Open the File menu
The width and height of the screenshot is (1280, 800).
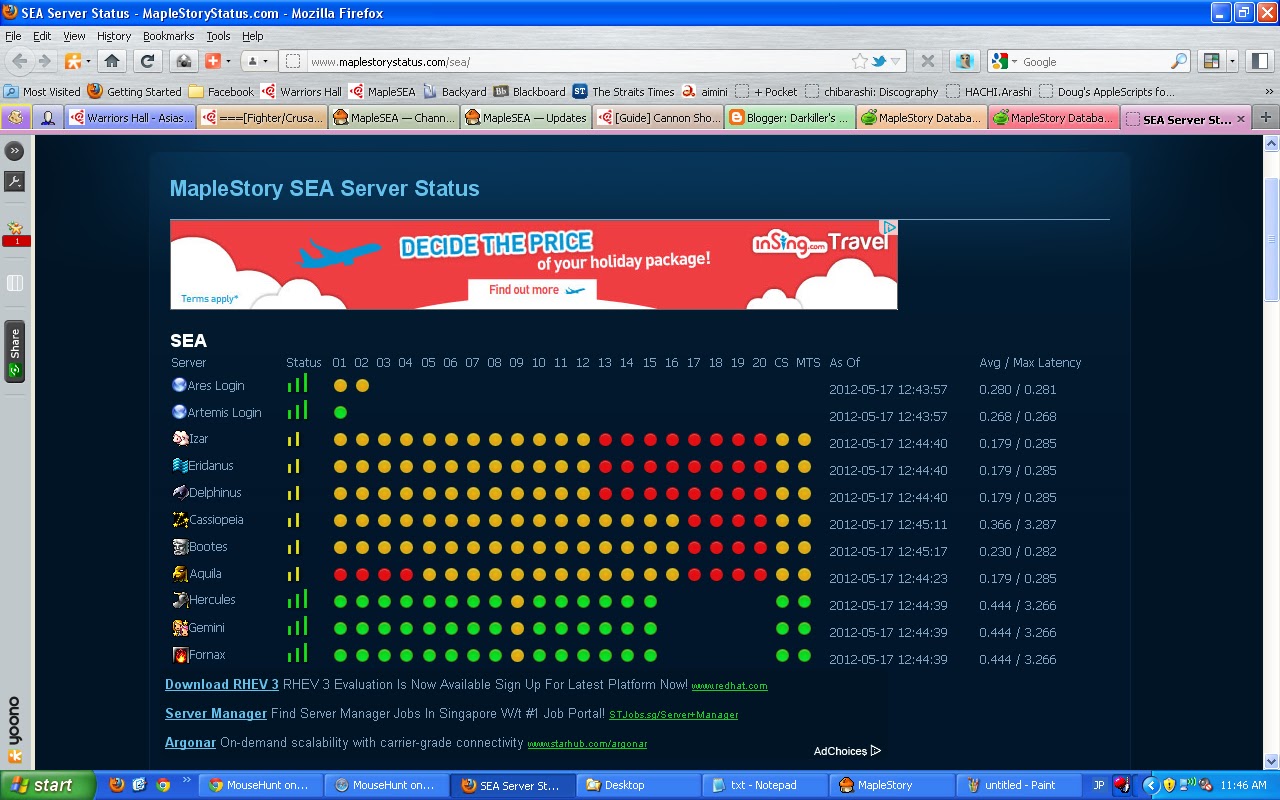pyautogui.click(x=13, y=36)
